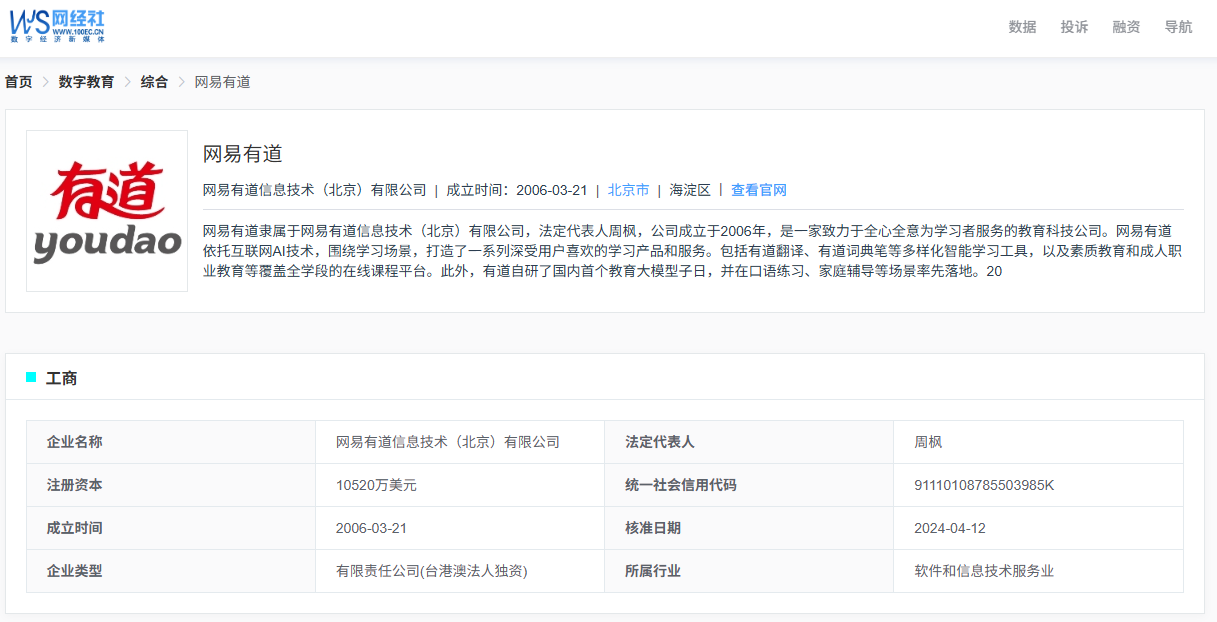1217x622 pixels.
Task: Open the 北京市 city link
Action: click(628, 190)
